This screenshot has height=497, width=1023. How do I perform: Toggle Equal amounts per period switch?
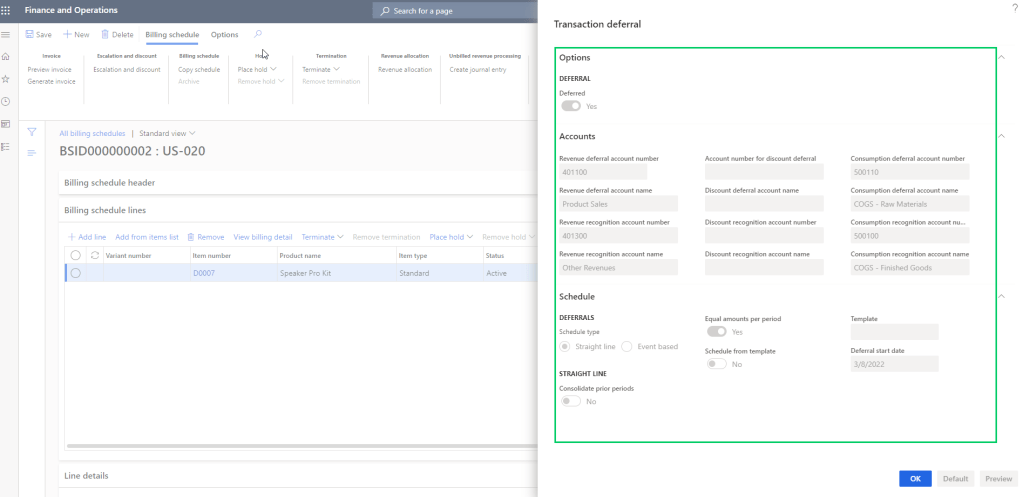click(716, 331)
